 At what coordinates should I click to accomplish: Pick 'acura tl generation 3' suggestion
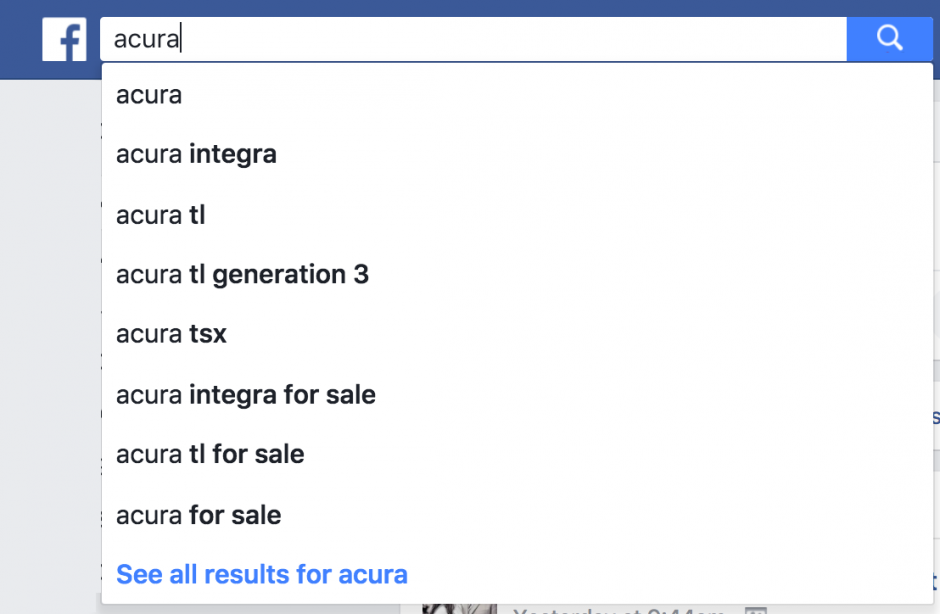click(x=242, y=274)
